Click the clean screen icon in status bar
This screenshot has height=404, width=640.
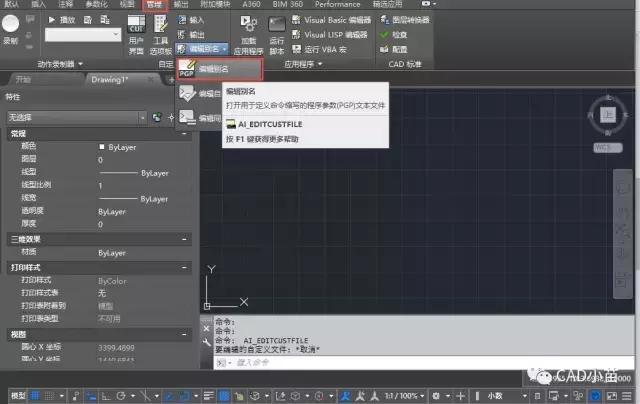point(611,396)
